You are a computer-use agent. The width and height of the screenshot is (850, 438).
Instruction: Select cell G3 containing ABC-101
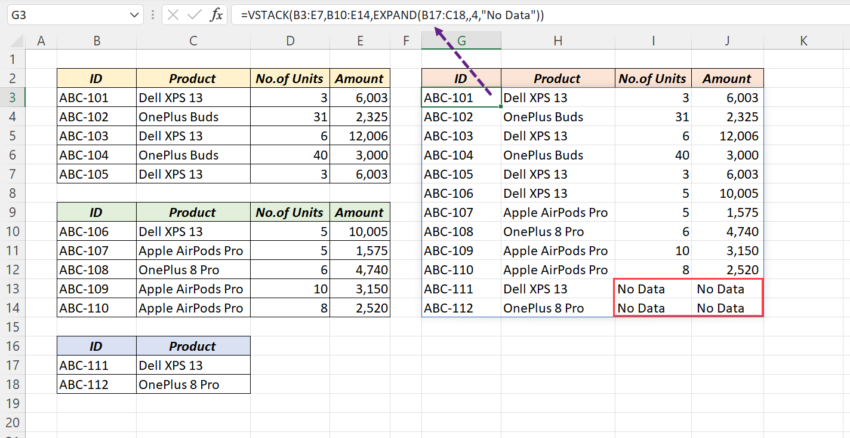[461, 98]
